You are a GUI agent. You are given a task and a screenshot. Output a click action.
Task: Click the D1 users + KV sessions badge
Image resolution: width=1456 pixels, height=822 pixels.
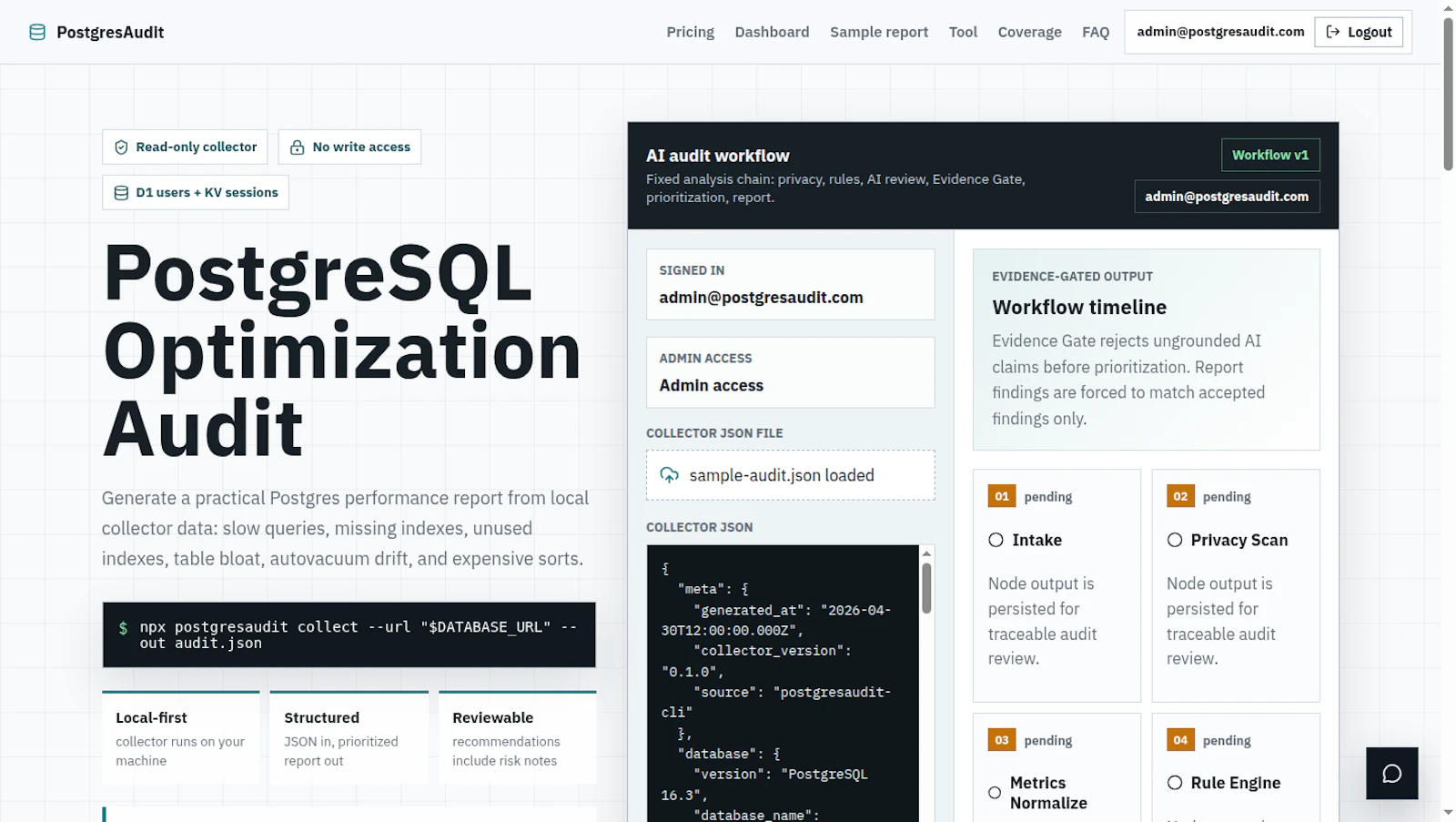click(x=196, y=193)
